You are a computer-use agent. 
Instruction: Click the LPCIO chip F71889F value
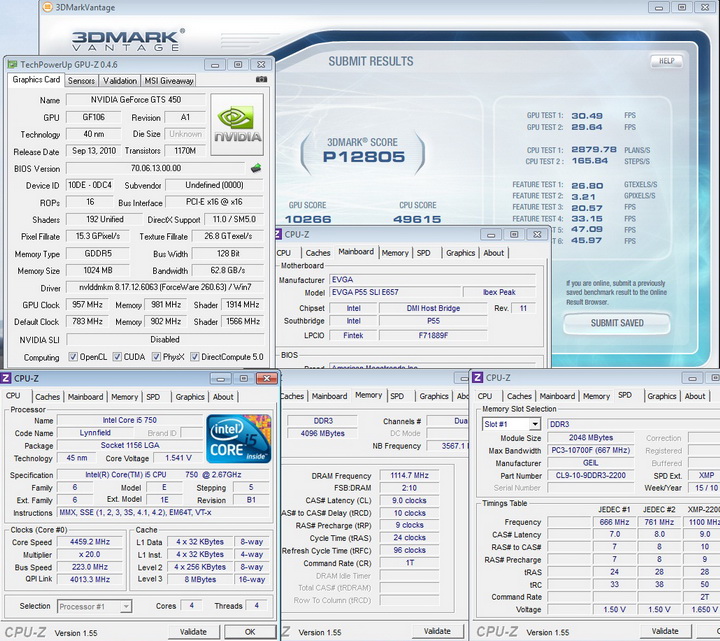point(433,336)
